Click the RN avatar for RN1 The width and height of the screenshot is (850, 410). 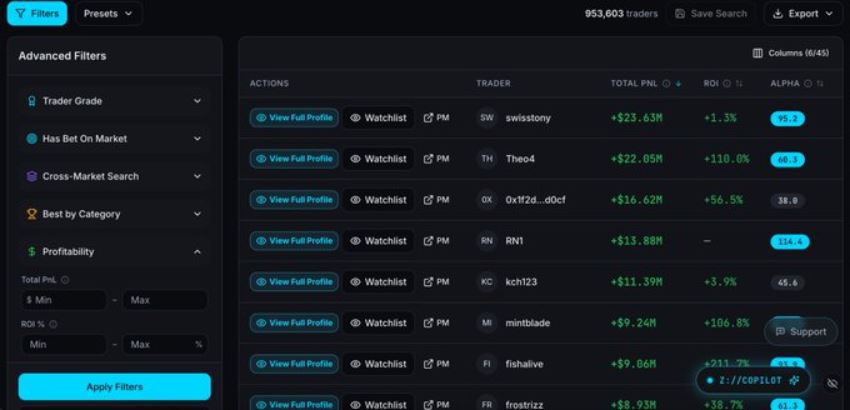click(x=487, y=241)
